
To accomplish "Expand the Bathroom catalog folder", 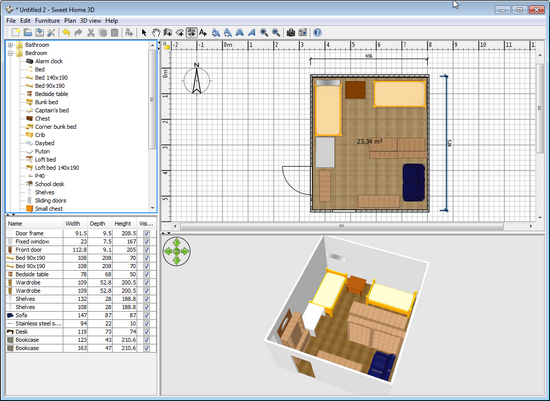I will coord(11,45).
